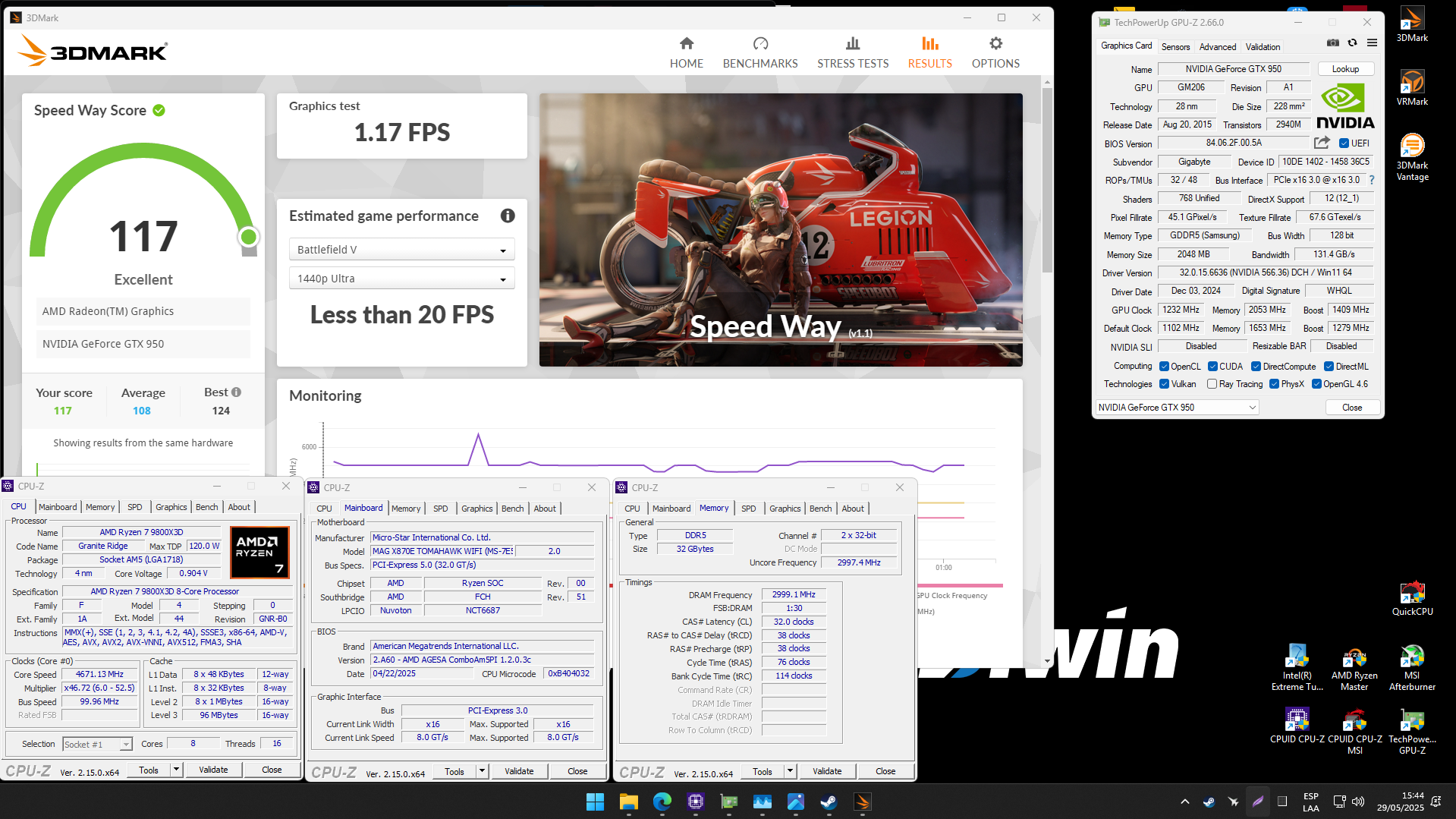Click the GPU-Z screenshot camera icon
Viewport: 1456px width, 819px height.
click(x=1332, y=43)
